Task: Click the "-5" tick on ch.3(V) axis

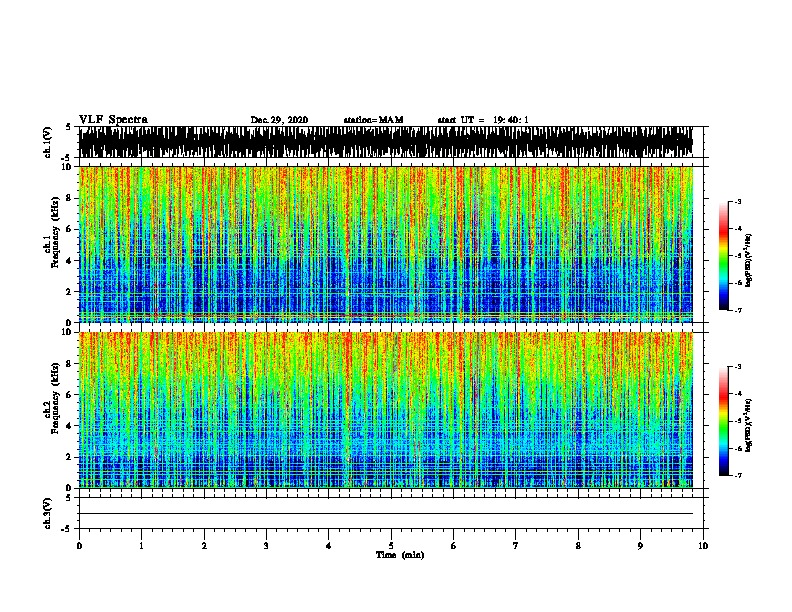Action: point(68,529)
